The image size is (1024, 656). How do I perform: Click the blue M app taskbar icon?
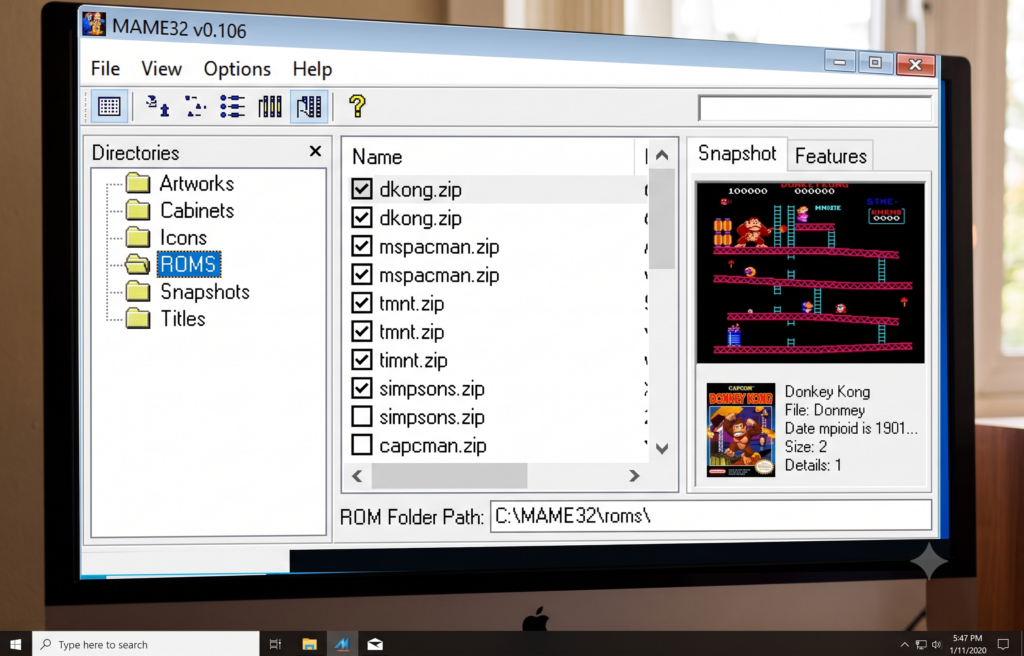342,644
